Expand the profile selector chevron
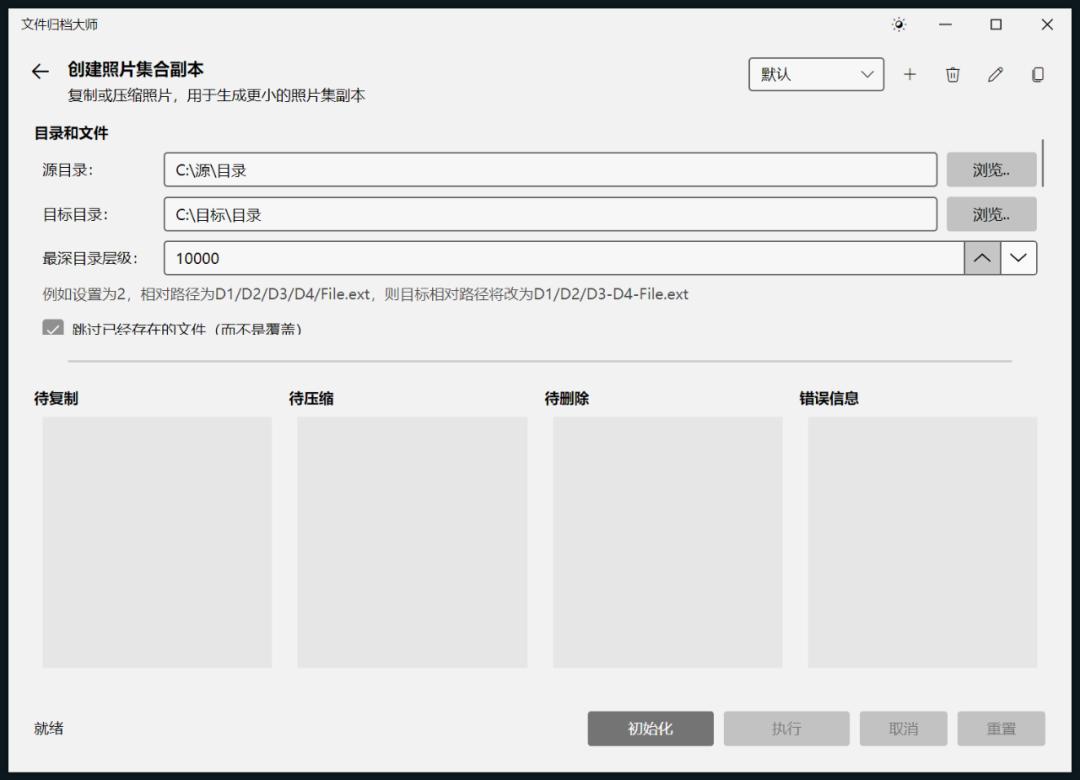 point(868,74)
